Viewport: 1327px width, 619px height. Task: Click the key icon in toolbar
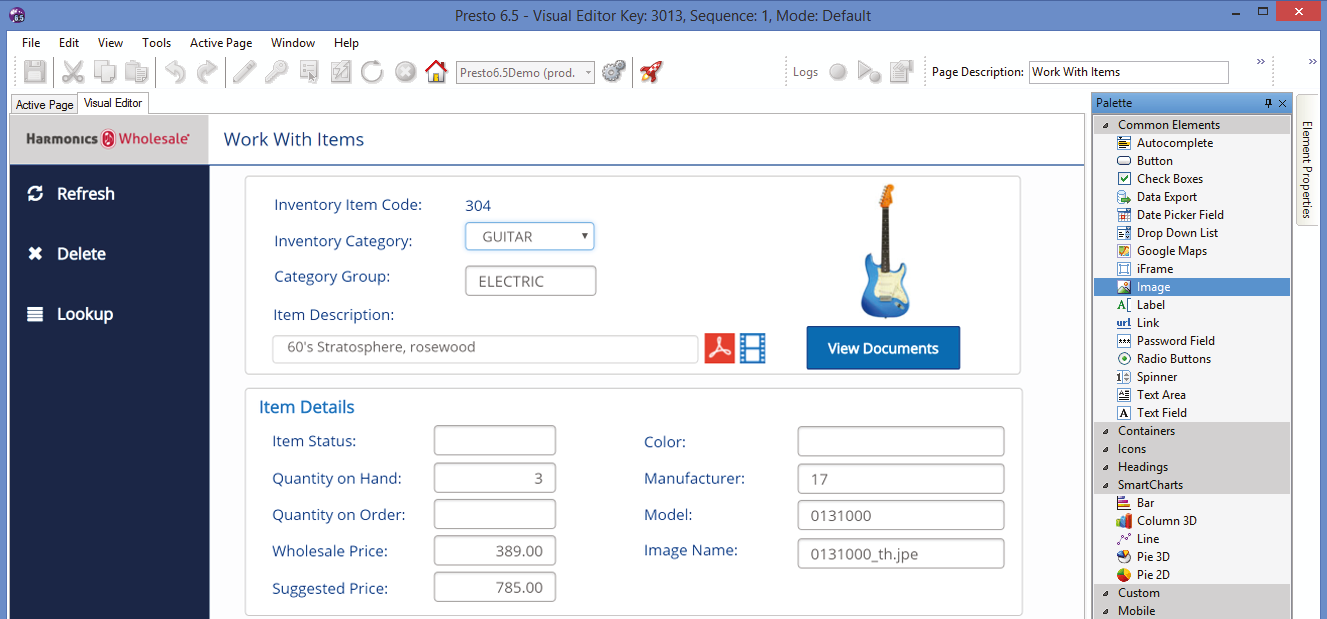(x=276, y=72)
